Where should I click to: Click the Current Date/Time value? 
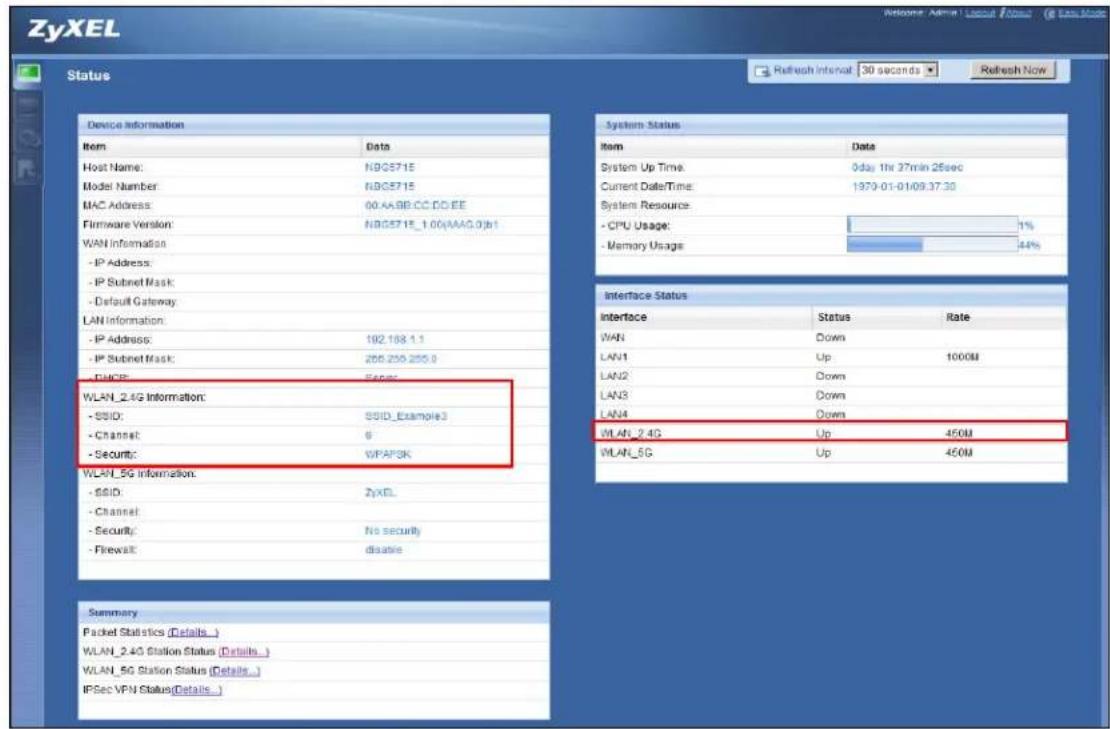[903, 186]
